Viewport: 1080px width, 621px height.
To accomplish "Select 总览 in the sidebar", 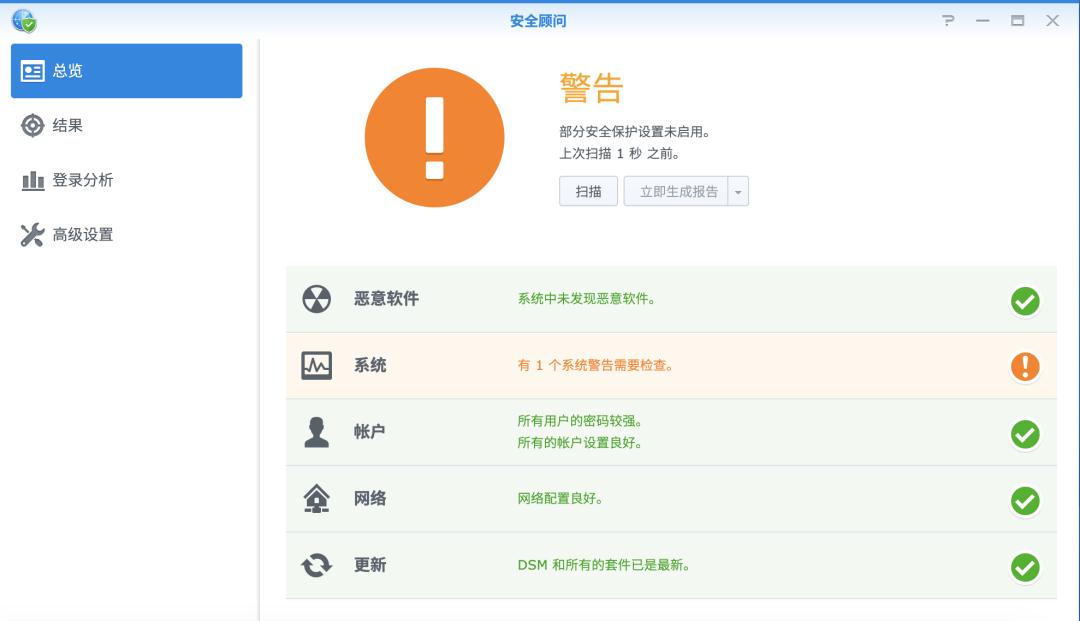I will [x=127, y=70].
